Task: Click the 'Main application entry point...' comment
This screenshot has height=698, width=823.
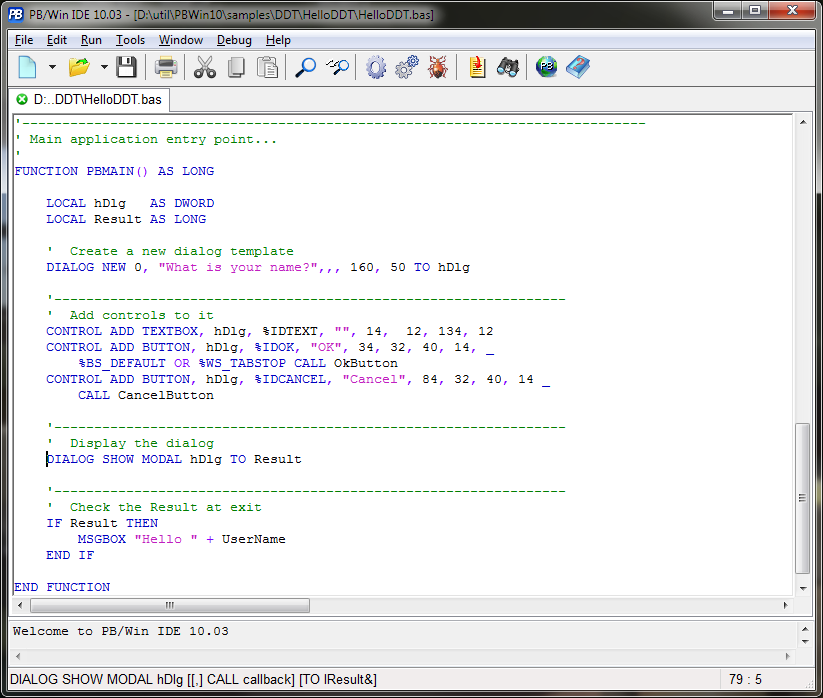Action: pyautogui.click(x=153, y=139)
